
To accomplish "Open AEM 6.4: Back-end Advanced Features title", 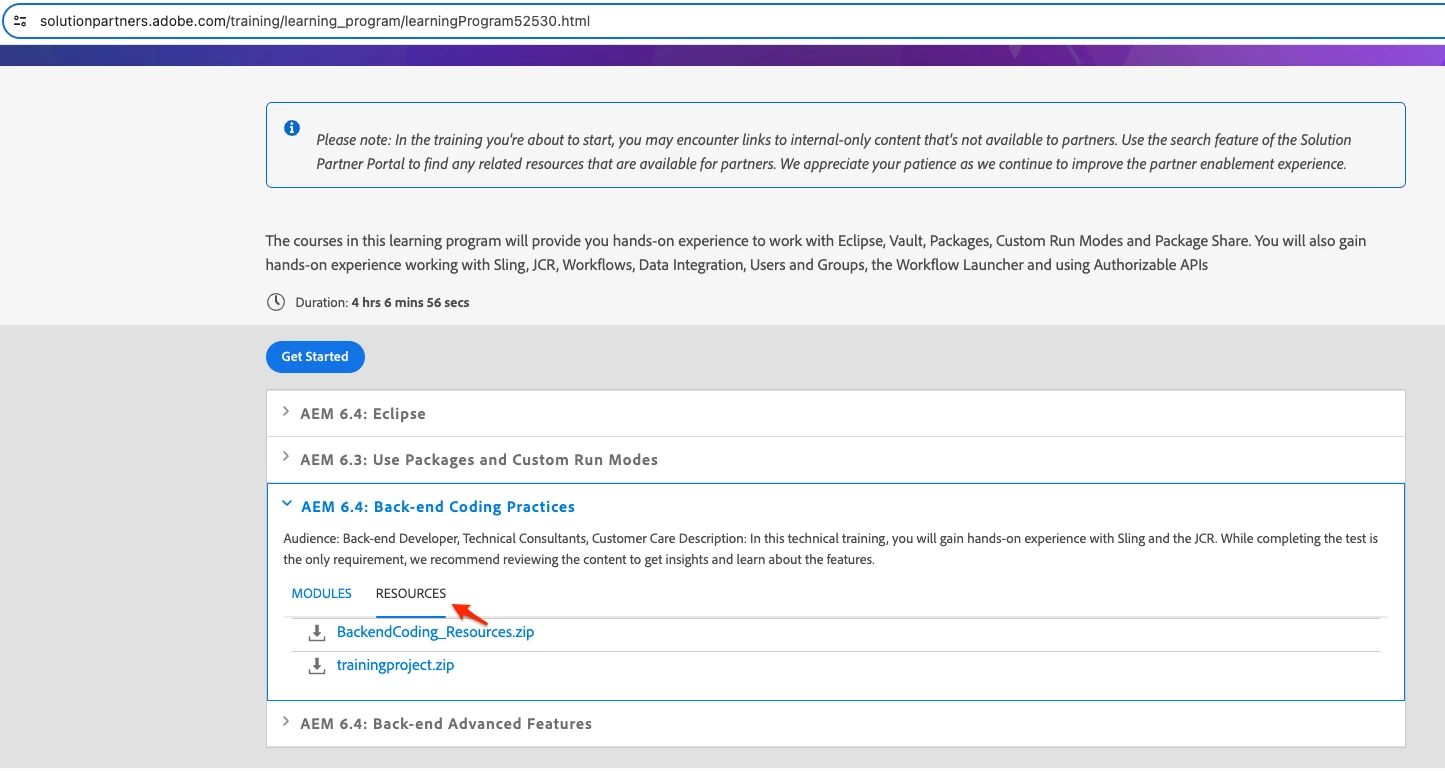I will [x=446, y=724].
